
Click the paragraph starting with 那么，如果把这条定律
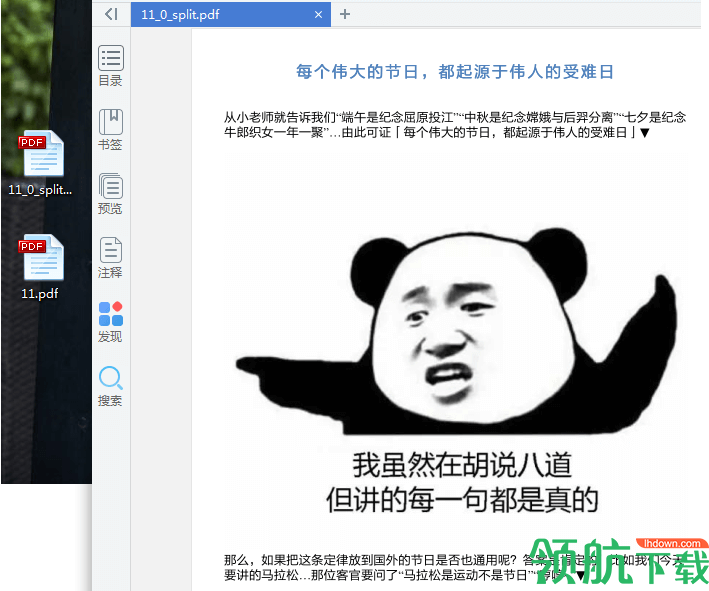pyautogui.click(x=455, y=568)
